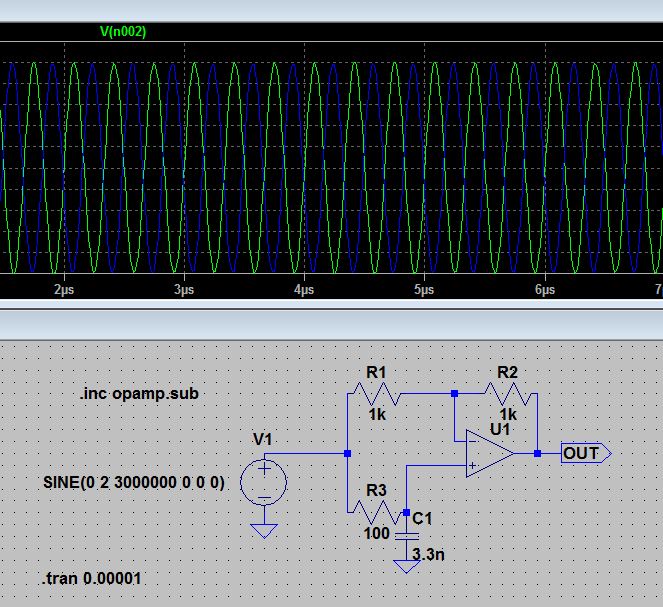Click R1's 1k value label
This screenshot has height=607, width=663.
(x=377, y=415)
